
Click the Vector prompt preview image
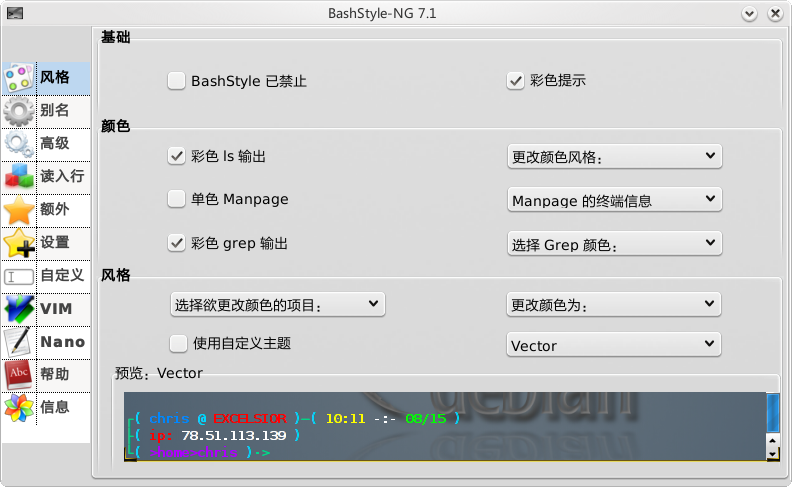click(444, 426)
